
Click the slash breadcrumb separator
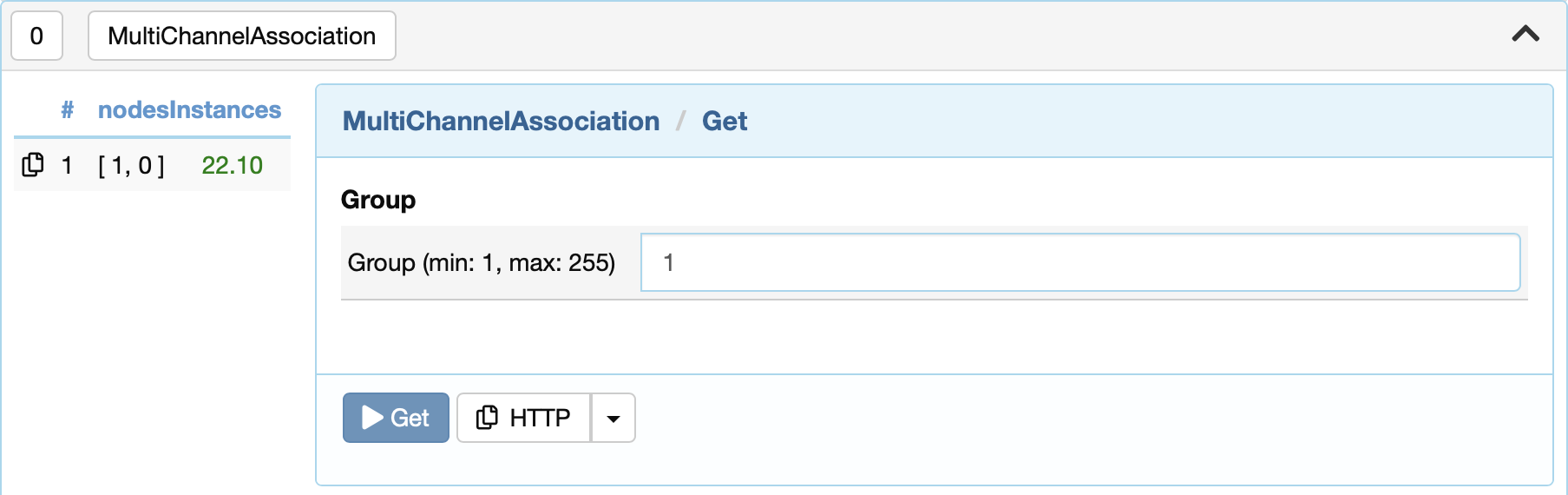[681, 121]
